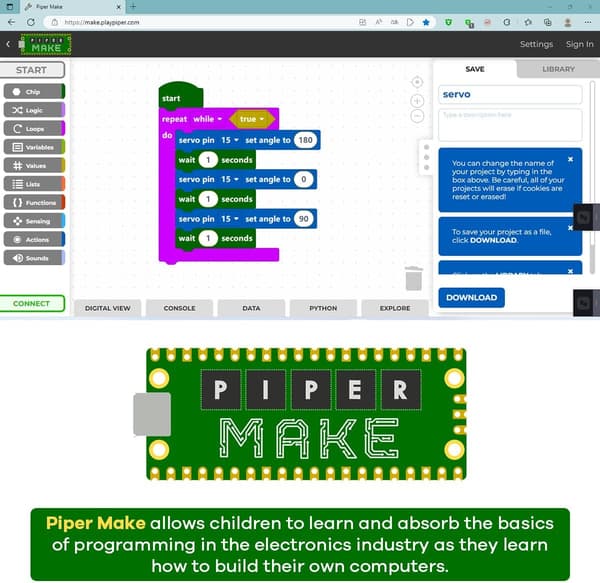
Task: Center the workspace with the crosshair icon
Action: click(x=417, y=82)
